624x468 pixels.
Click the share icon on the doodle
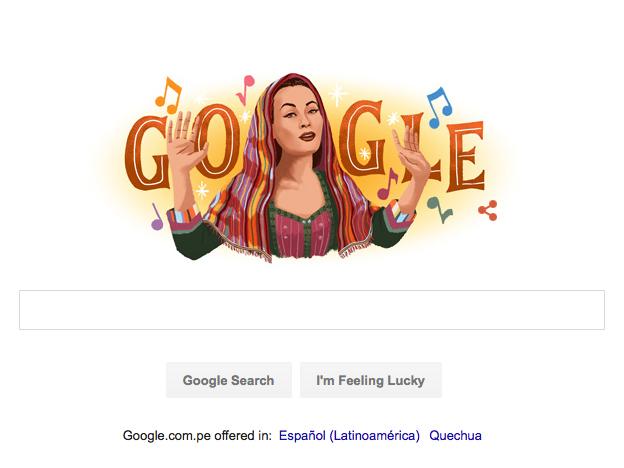(488, 211)
